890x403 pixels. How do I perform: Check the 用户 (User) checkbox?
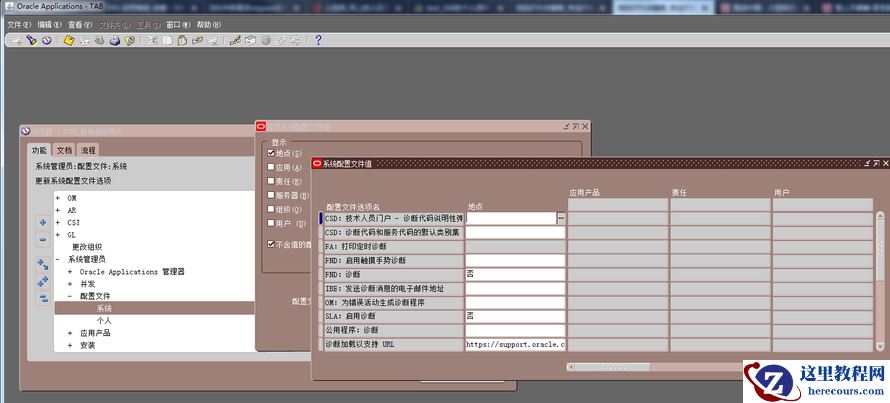(x=271, y=223)
